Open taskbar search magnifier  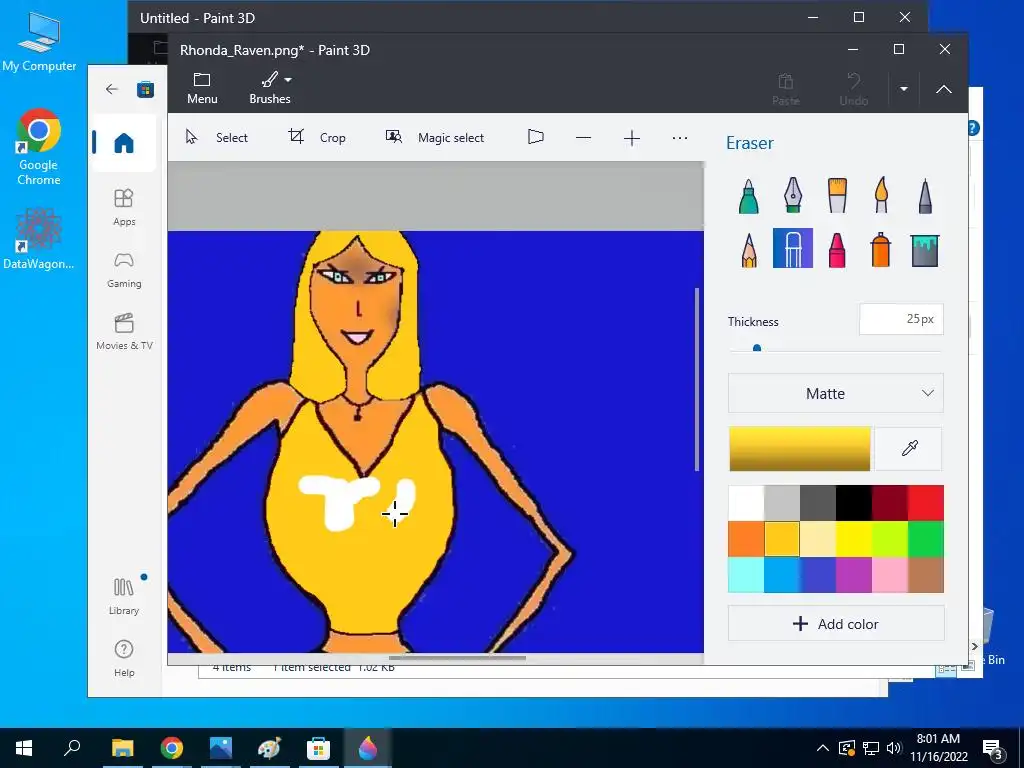pos(72,748)
